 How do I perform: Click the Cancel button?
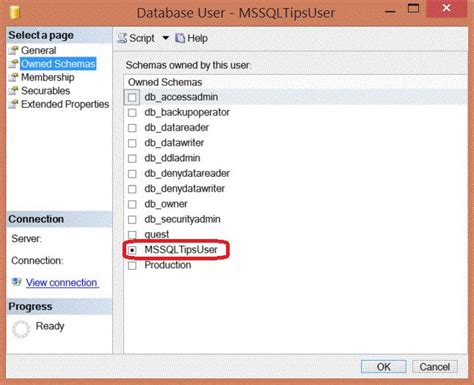pos(435,367)
